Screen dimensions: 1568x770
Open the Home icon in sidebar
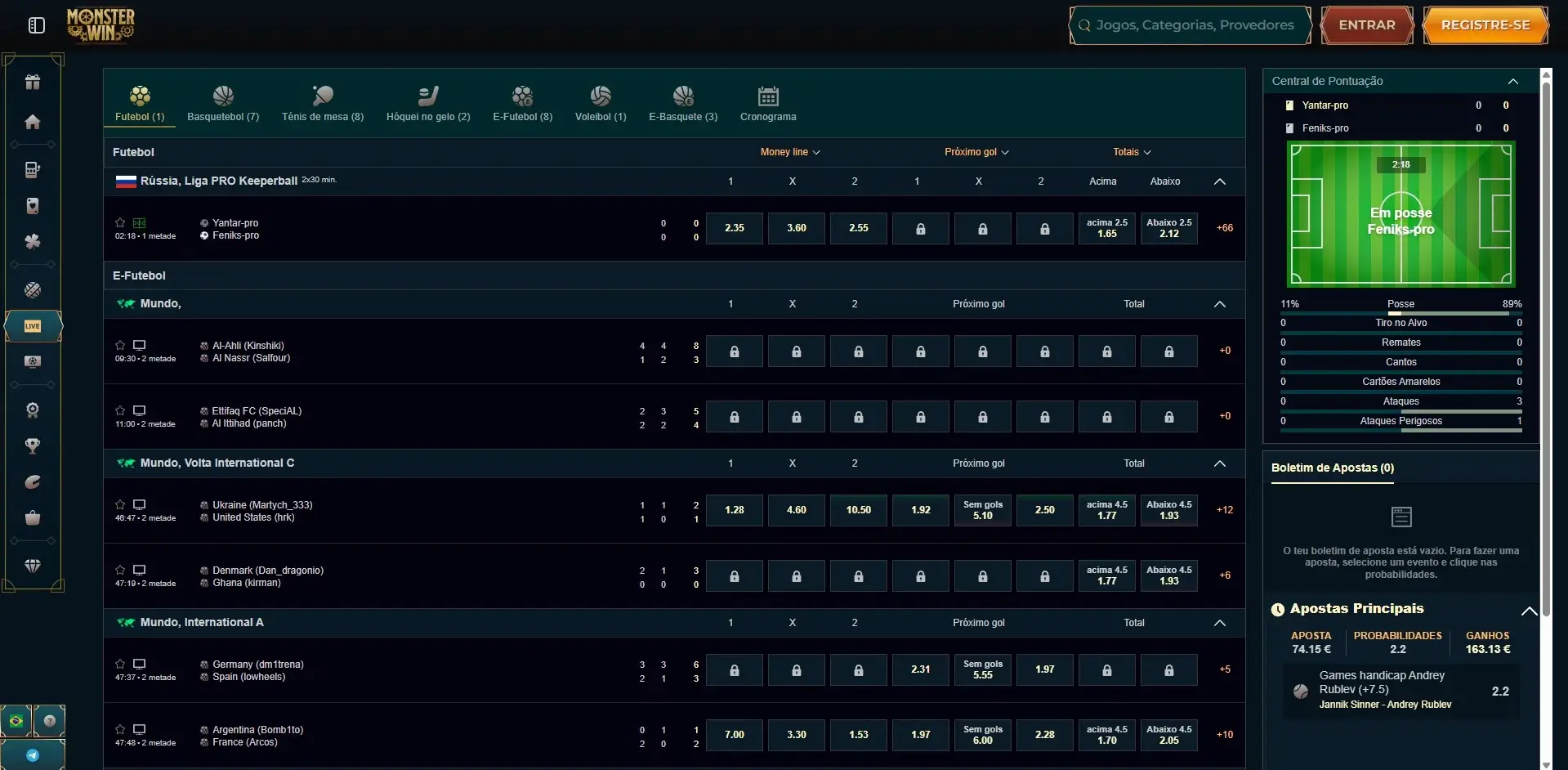[x=32, y=122]
